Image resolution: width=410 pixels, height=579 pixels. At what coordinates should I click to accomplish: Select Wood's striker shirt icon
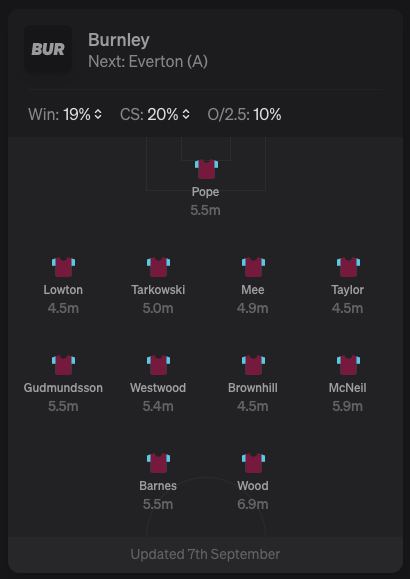[253, 463]
